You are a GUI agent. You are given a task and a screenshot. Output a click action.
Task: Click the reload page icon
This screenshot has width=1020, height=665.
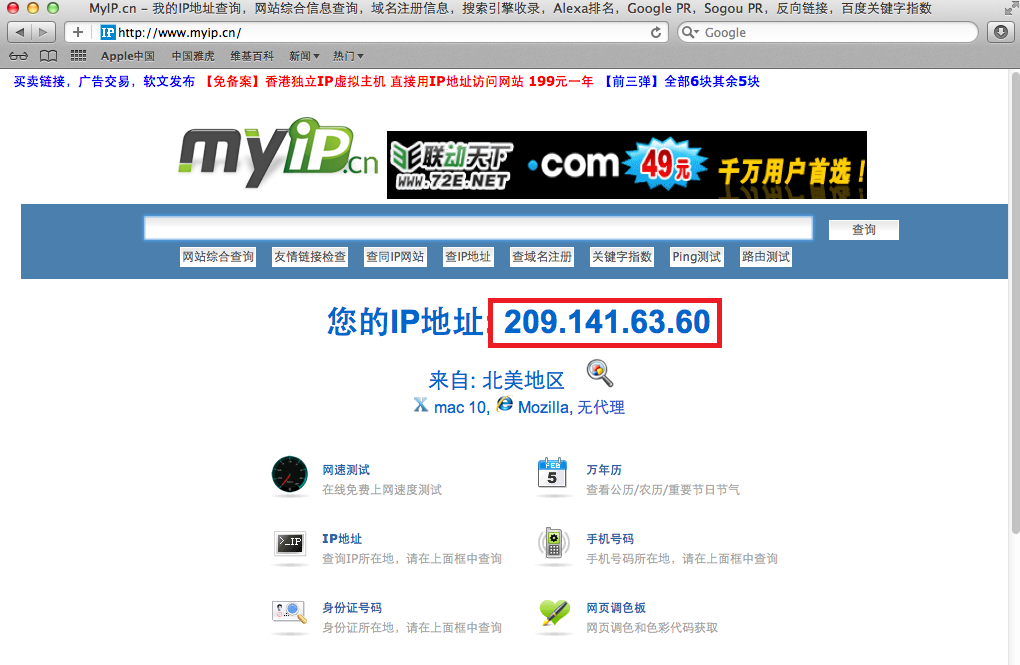click(x=656, y=32)
